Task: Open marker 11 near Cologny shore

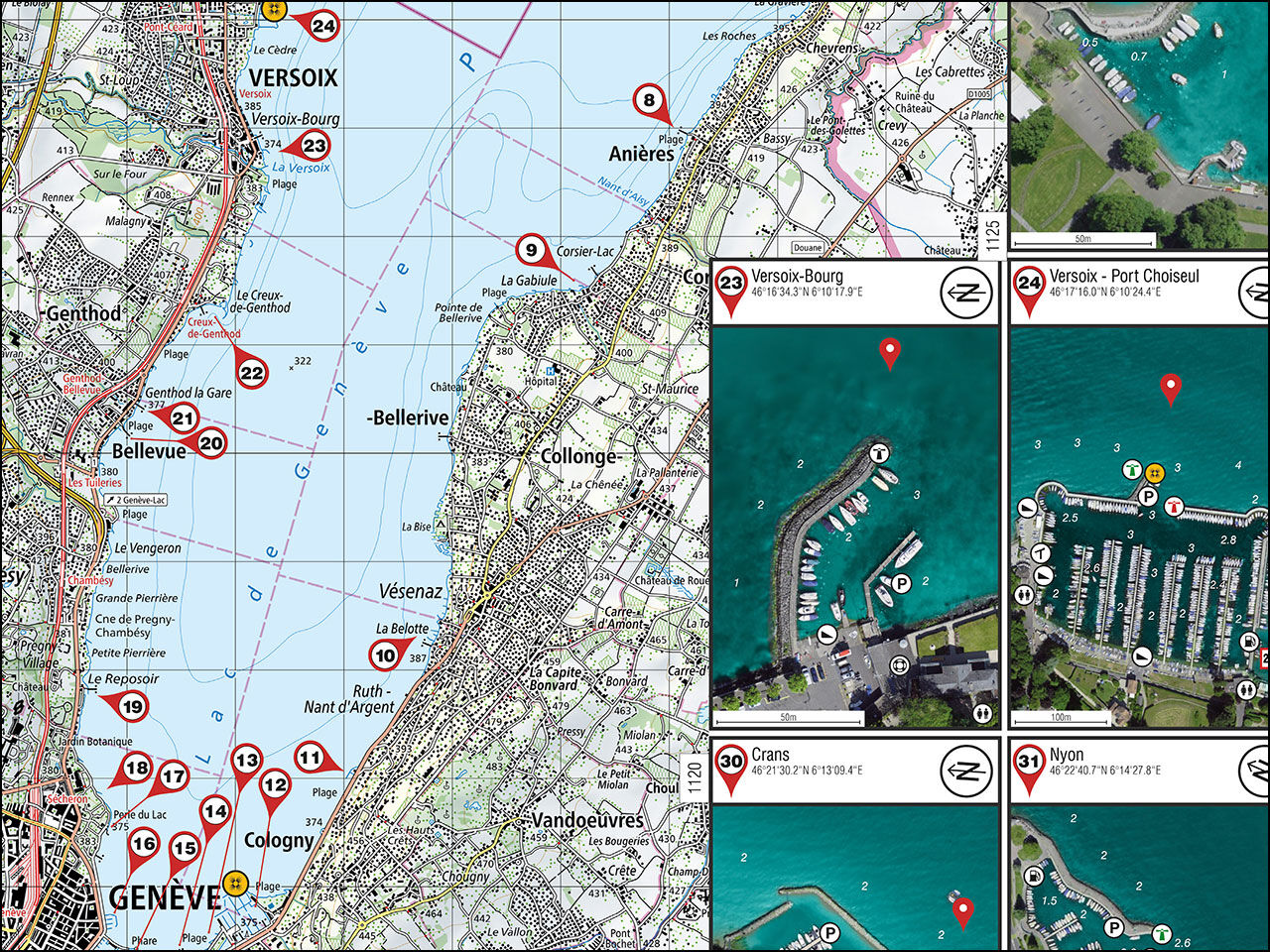Action: coord(311,759)
